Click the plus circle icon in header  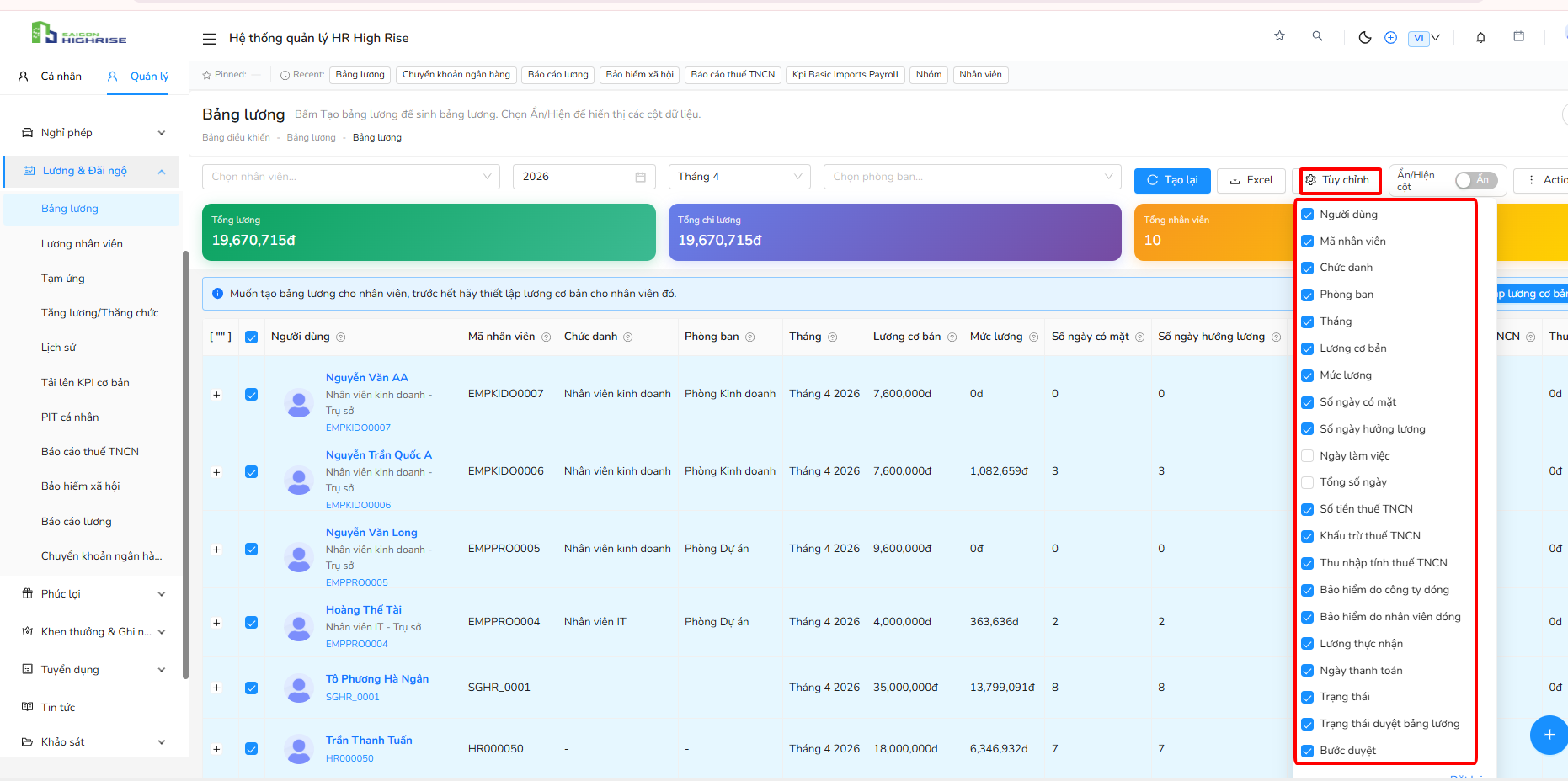[x=1391, y=38]
